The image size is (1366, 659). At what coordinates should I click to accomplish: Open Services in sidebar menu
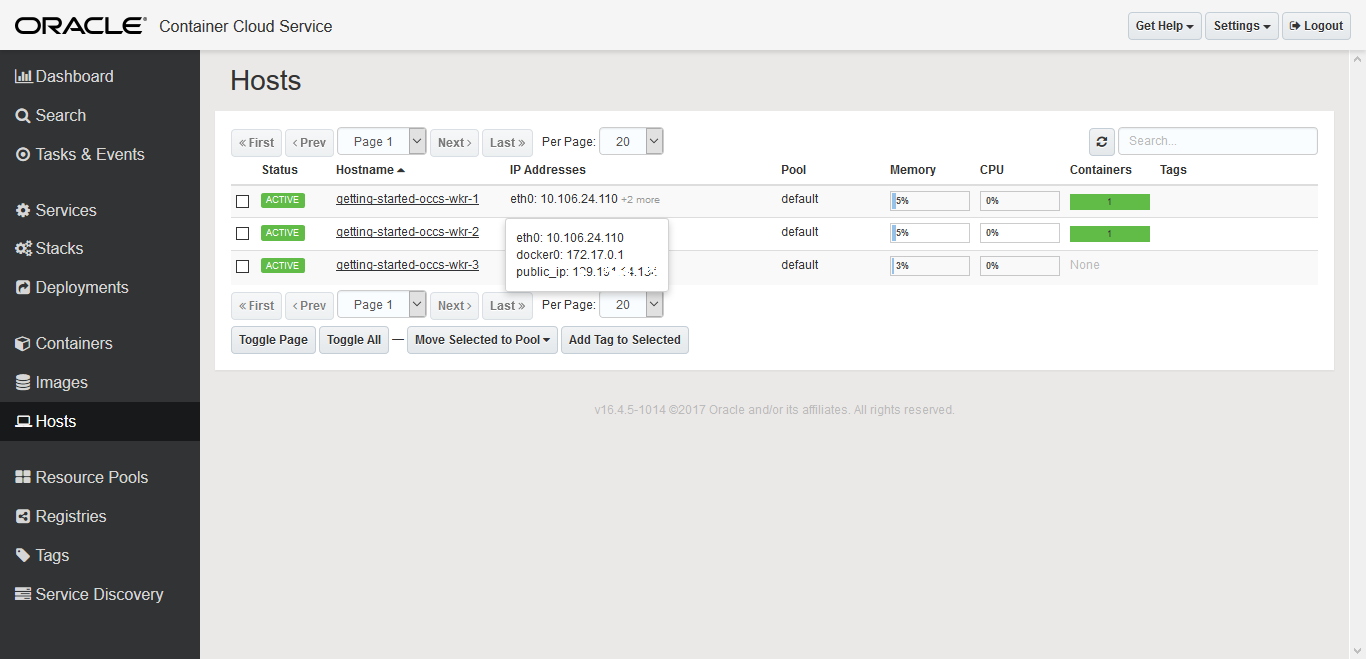tap(66, 210)
